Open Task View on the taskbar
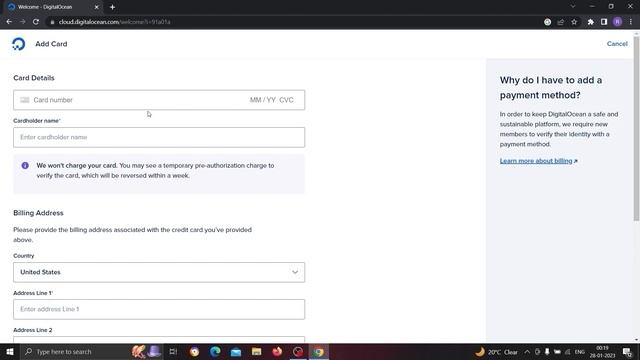Screen dimensions: 640x360 (x=173, y=351)
